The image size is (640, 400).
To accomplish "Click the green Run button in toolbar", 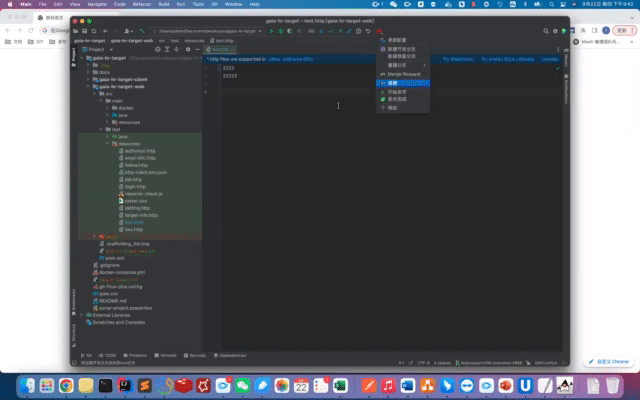I will pos(271,31).
